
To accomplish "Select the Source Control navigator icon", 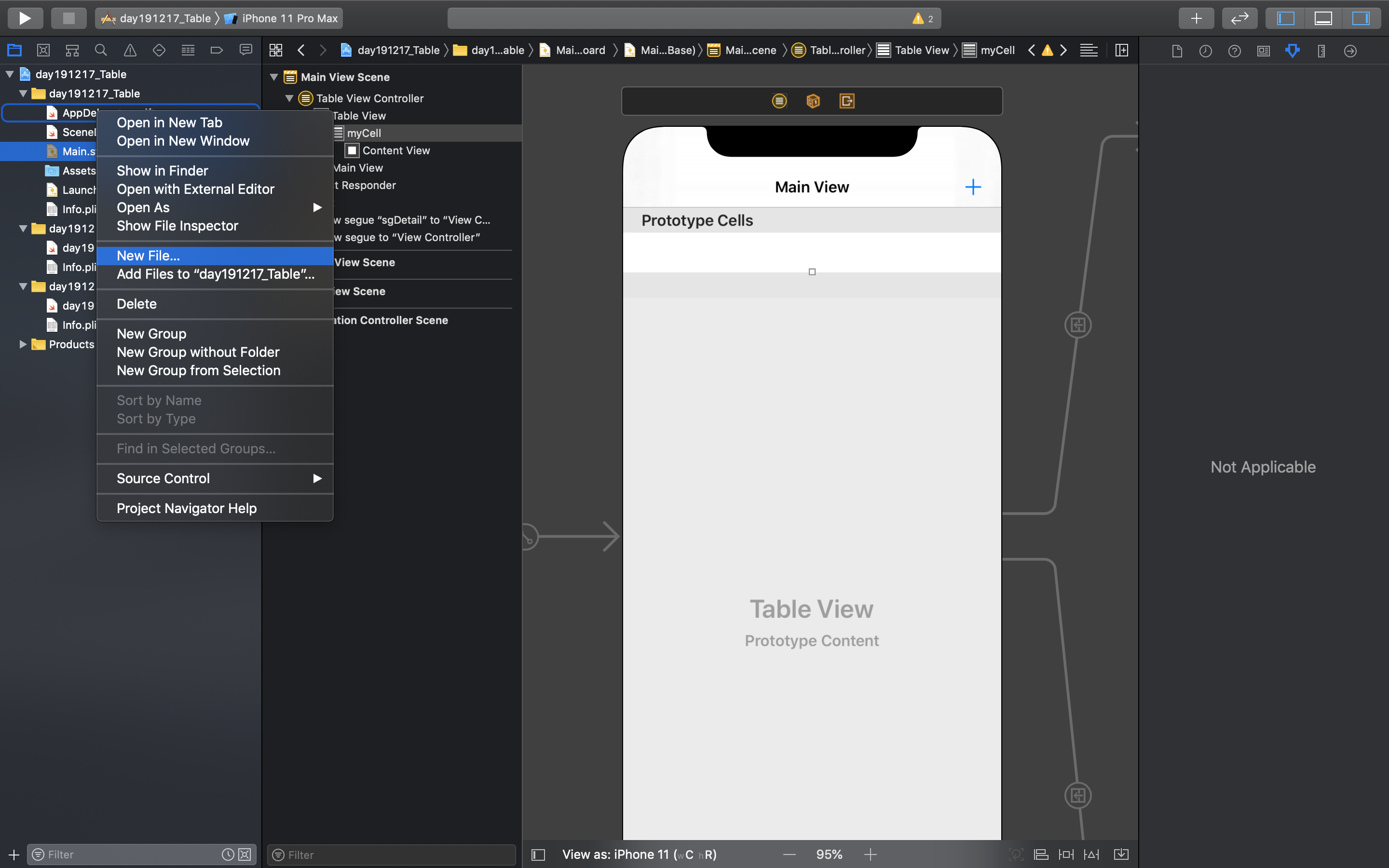I will (43, 51).
